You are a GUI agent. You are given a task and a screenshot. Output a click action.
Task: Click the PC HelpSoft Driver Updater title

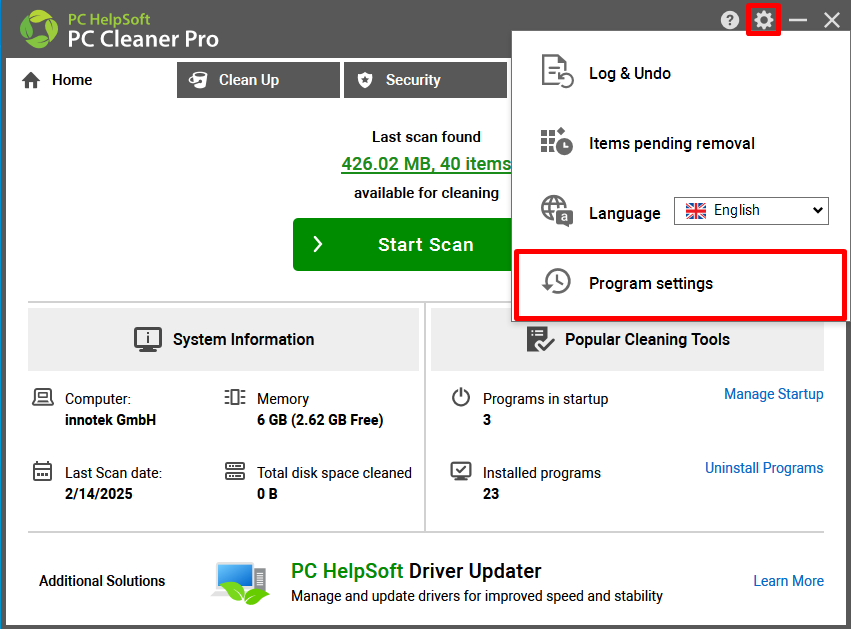point(416,571)
